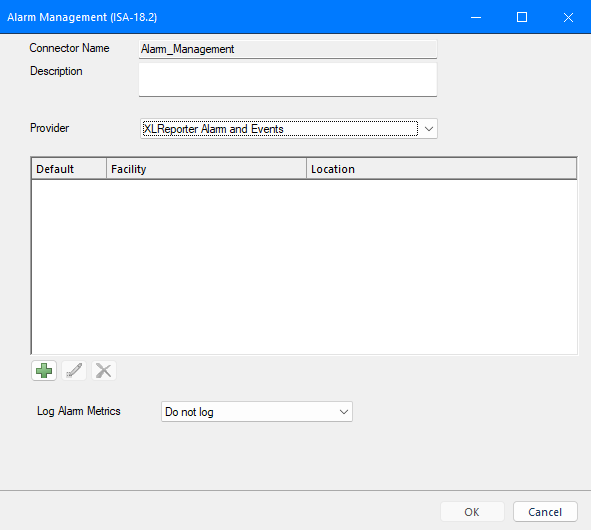Click the Default column header
This screenshot has width=591, height=530.
69,169
